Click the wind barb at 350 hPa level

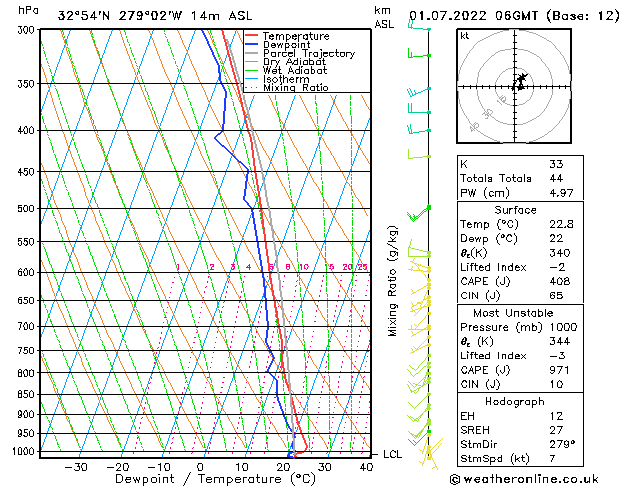[x=419, y=92]
